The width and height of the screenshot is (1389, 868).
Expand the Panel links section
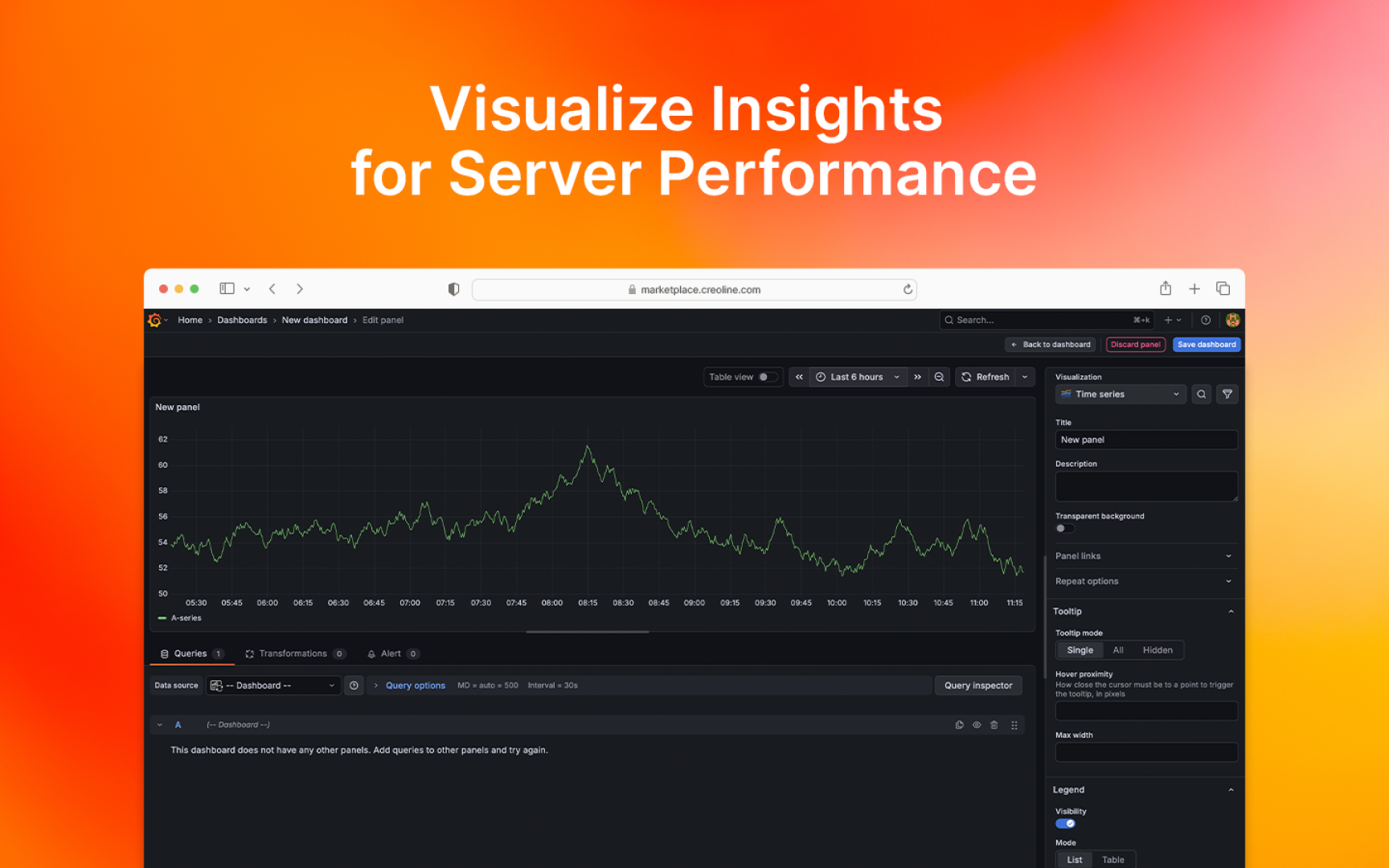point(1143,556)
